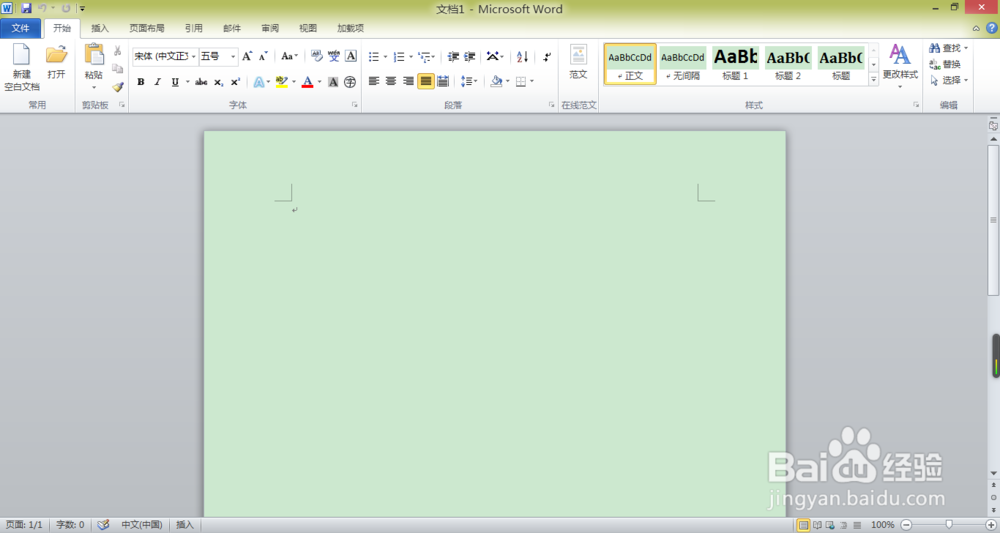Toggle justify alignment button

tap(425, 81)
